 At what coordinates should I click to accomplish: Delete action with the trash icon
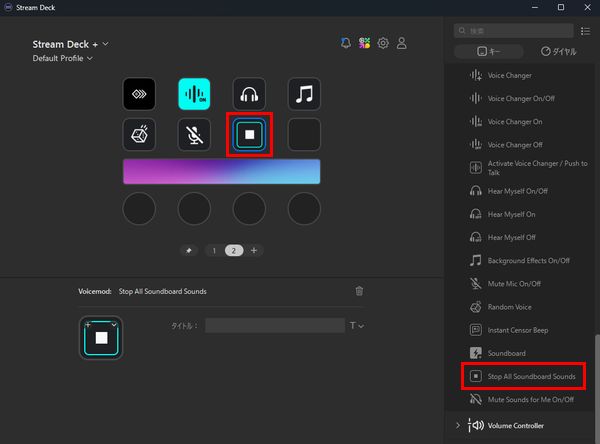[359, 291]
